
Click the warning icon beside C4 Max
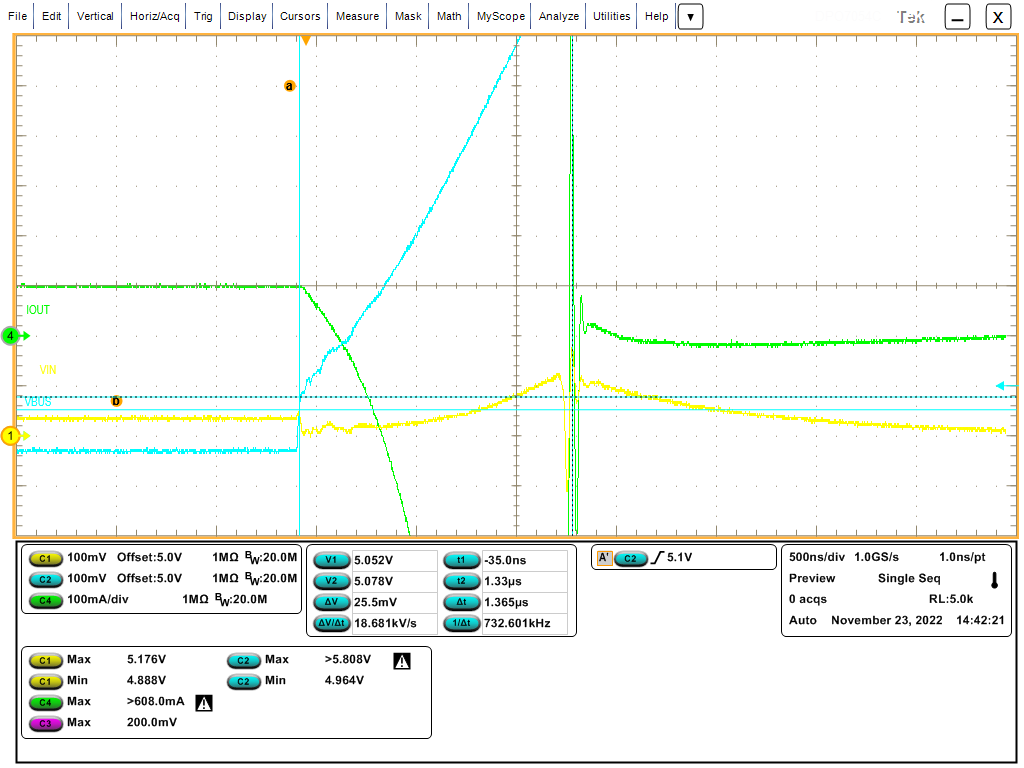[204, 703]
